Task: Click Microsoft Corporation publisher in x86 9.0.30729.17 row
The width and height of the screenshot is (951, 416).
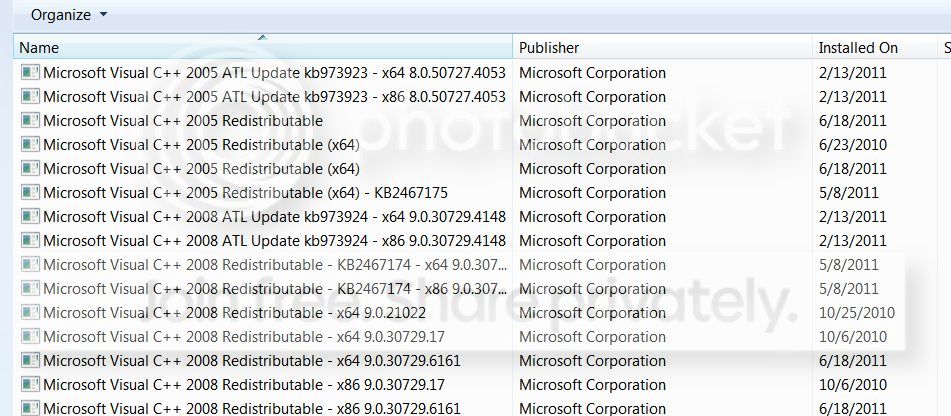Action: 593,385
